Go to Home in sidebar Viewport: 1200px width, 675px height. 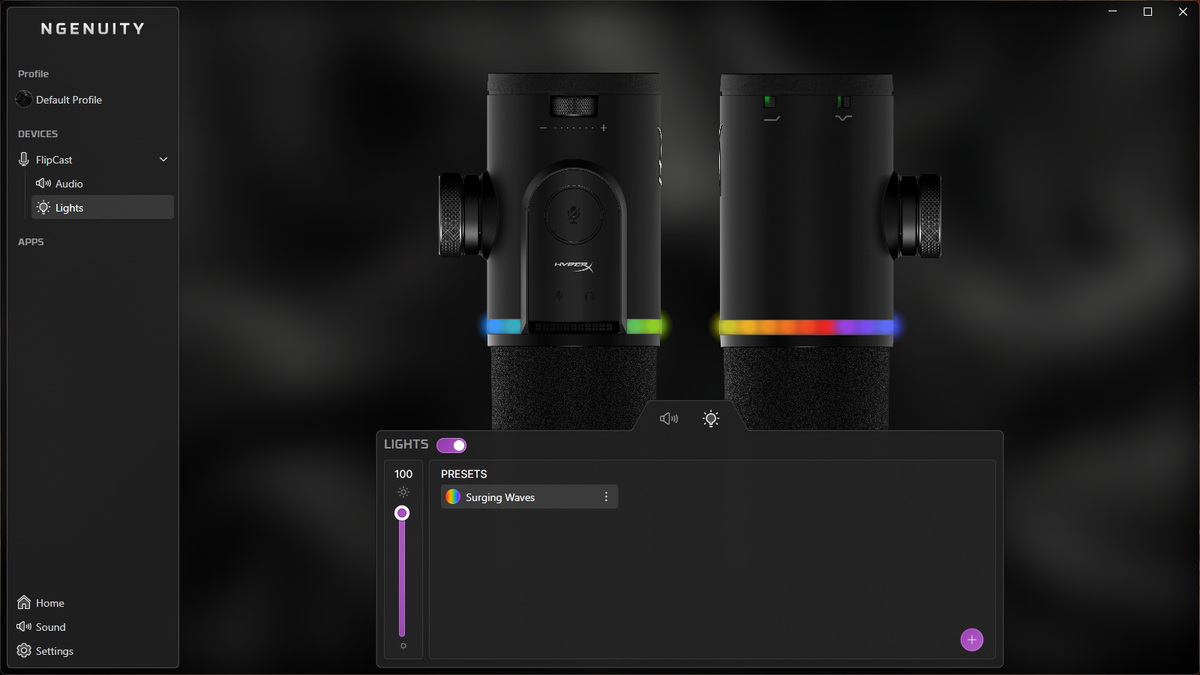[41, 603]
